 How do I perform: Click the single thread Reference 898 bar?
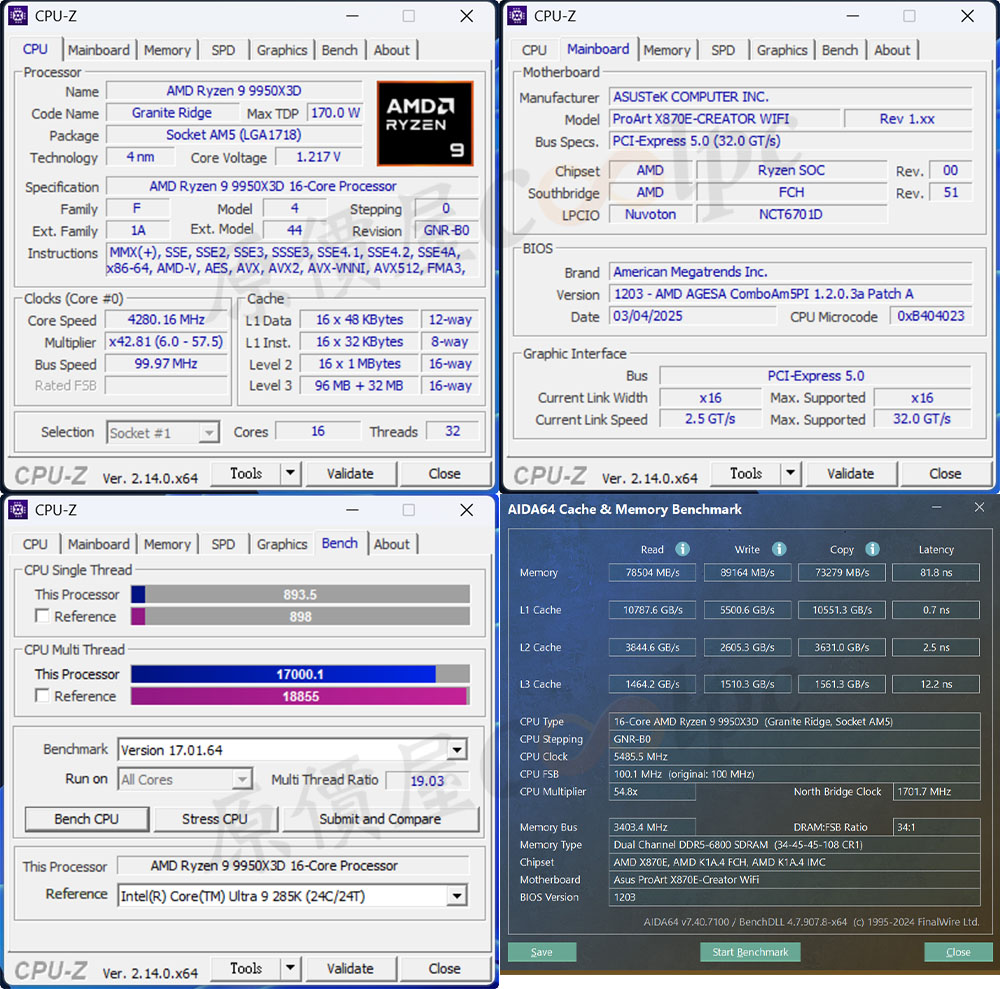300,616
